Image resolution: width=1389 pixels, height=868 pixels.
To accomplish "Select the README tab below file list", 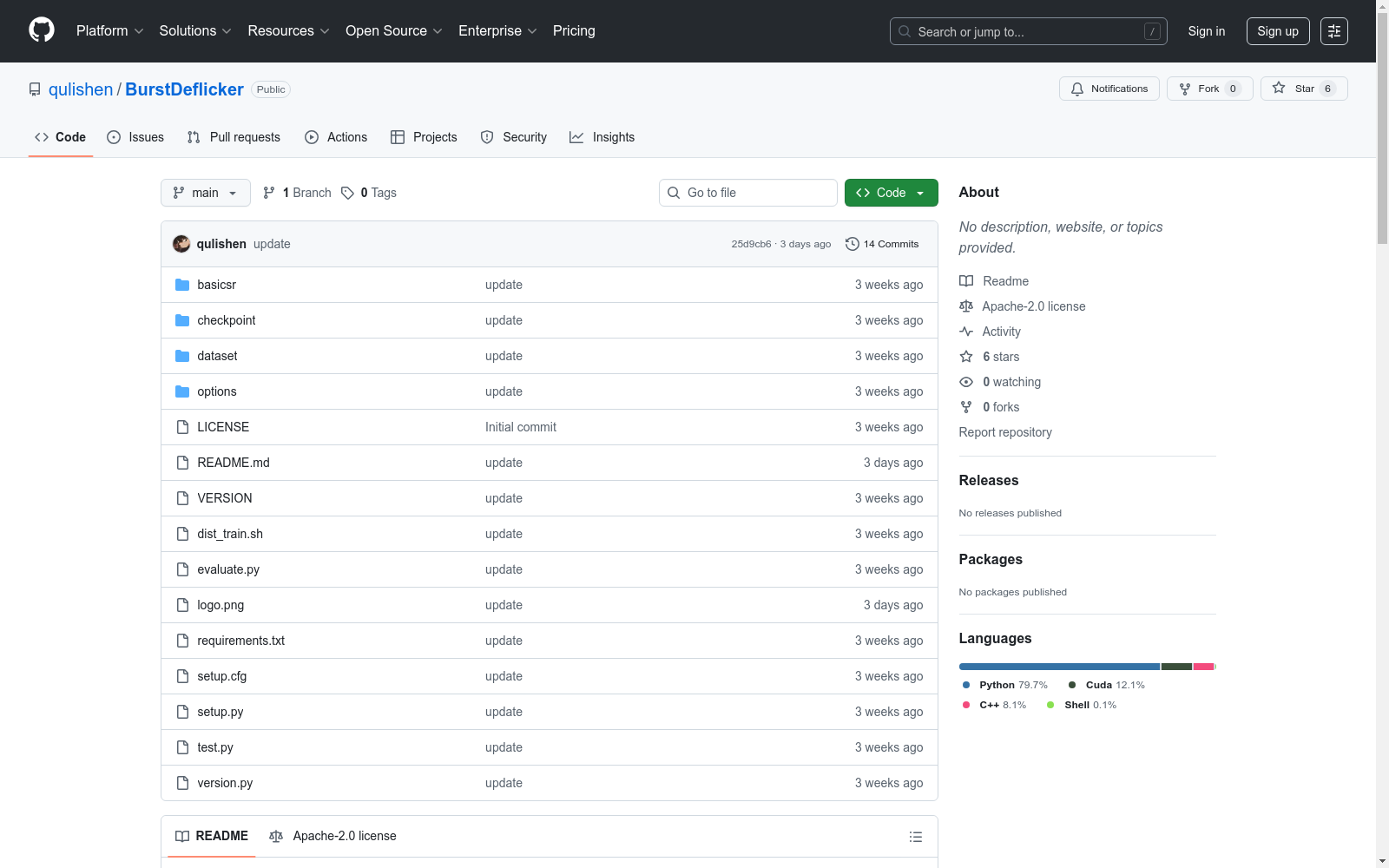I will 212,836.
